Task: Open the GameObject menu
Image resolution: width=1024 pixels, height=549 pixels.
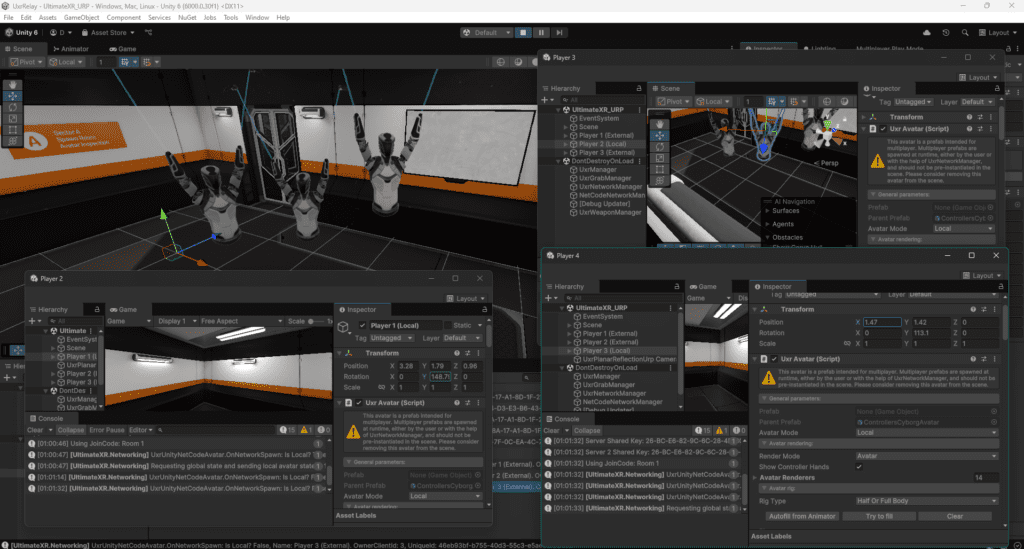Action: [x=80, y=18]
